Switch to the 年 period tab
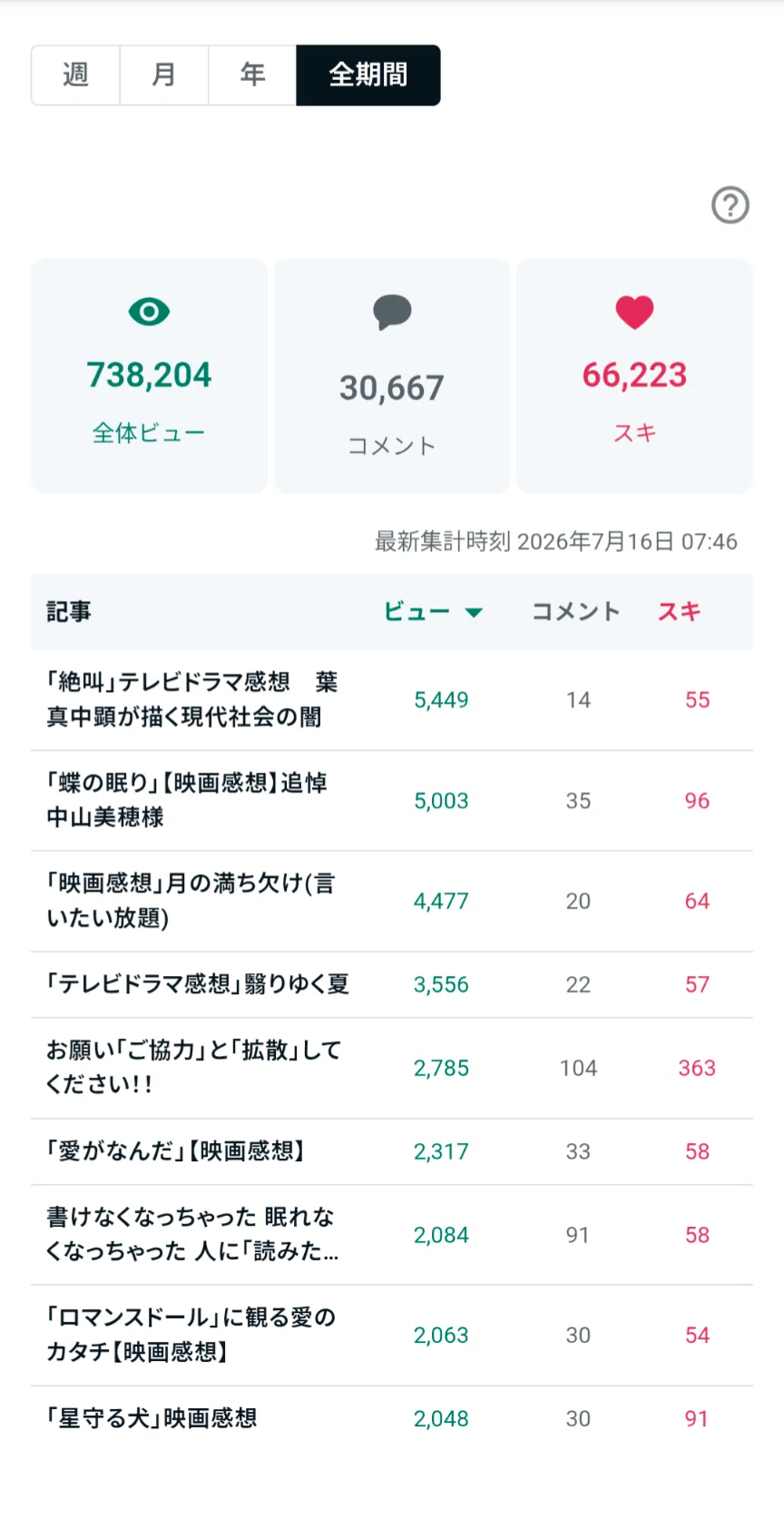Viewport: 784px width, 1539px height. [x=252, y=75]
